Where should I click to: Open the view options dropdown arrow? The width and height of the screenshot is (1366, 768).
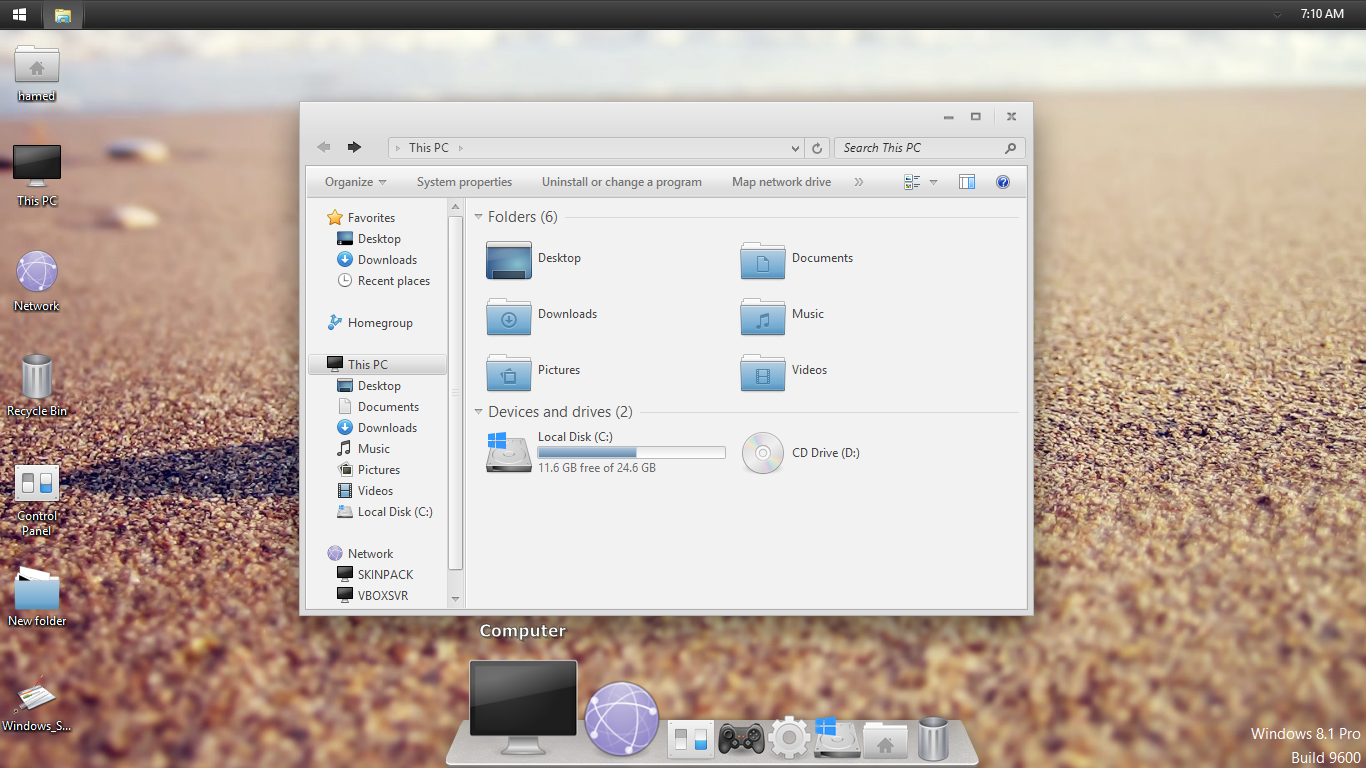pyautogui.click(x=933, y=182)
